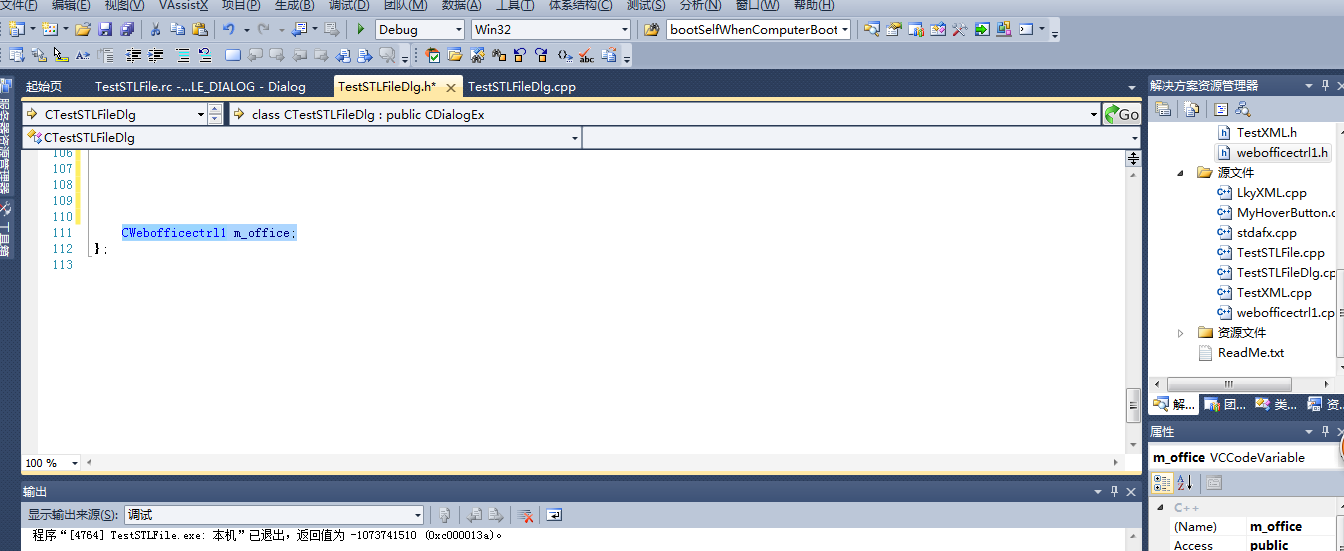Click the Open File toolbar icon
The width and height of the screenshot is (1344, 551).
click(83, 30)
